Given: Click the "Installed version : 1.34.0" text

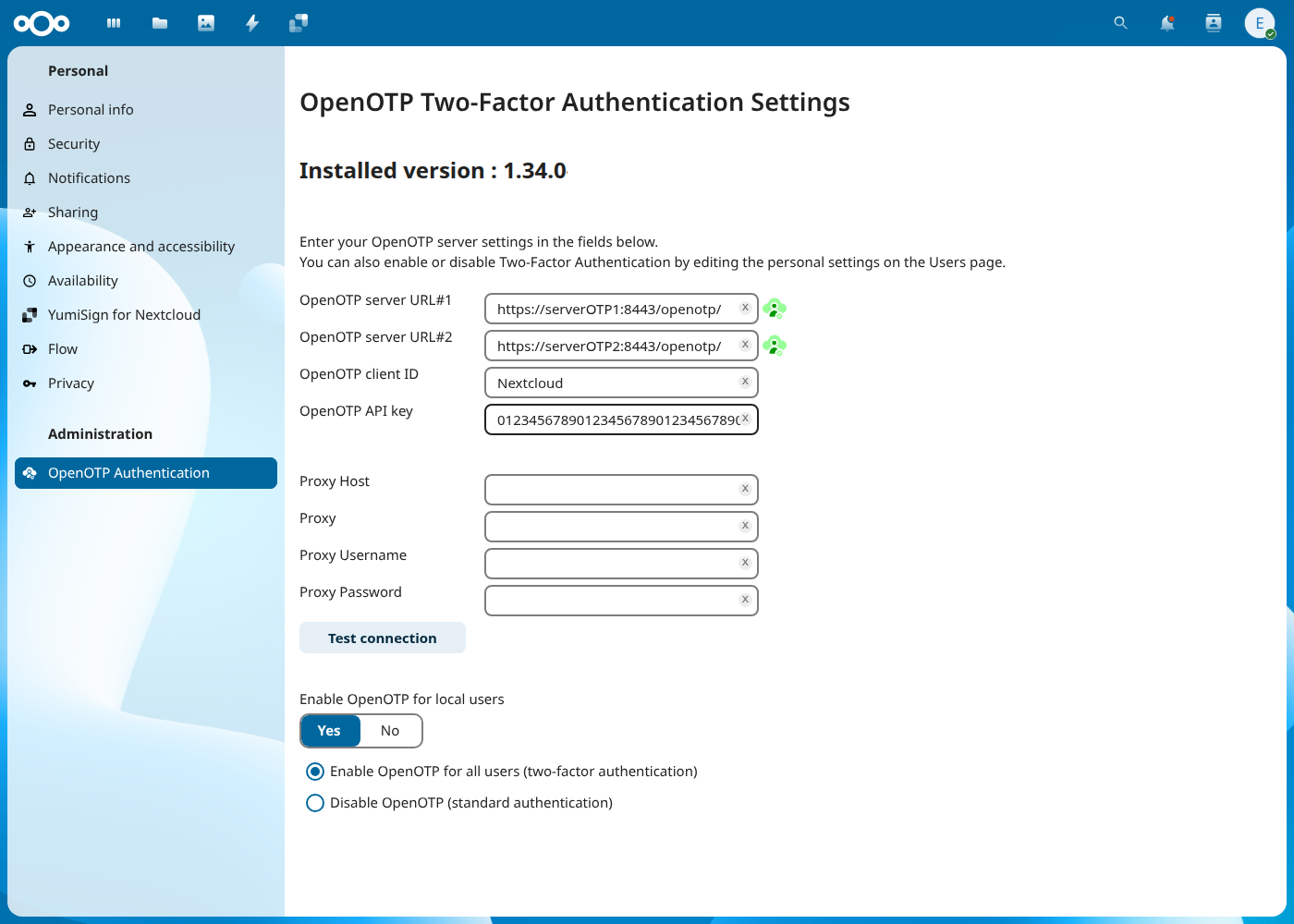Looking at the screenshot, I should pyautogui.click(x=433, y=171).
